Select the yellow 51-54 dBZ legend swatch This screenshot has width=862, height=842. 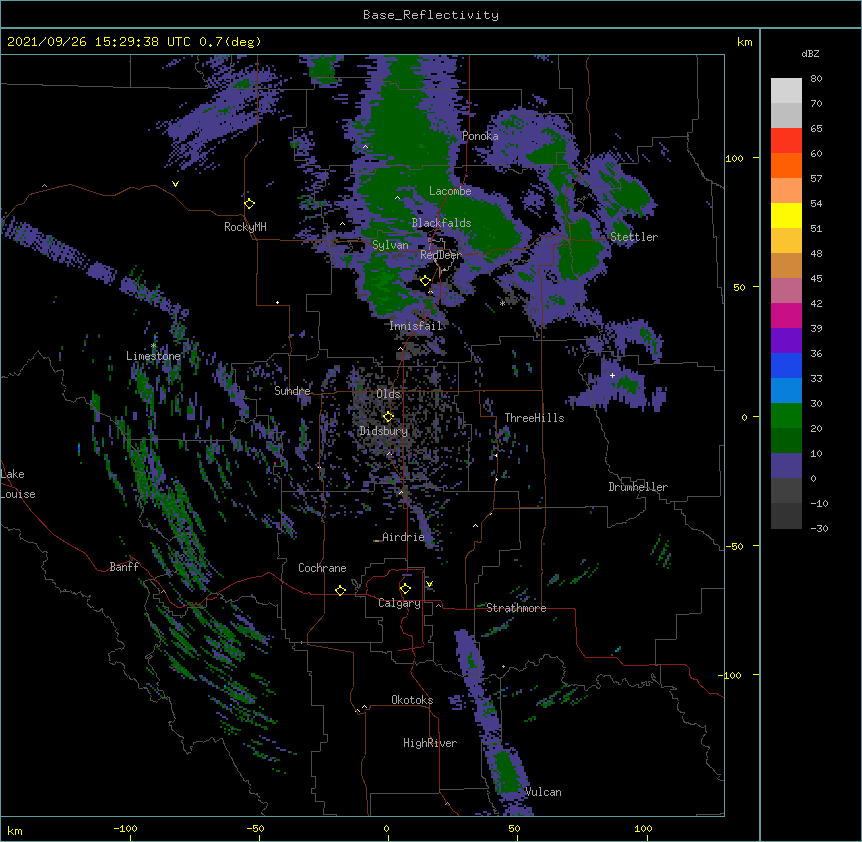tap(786, 215)
